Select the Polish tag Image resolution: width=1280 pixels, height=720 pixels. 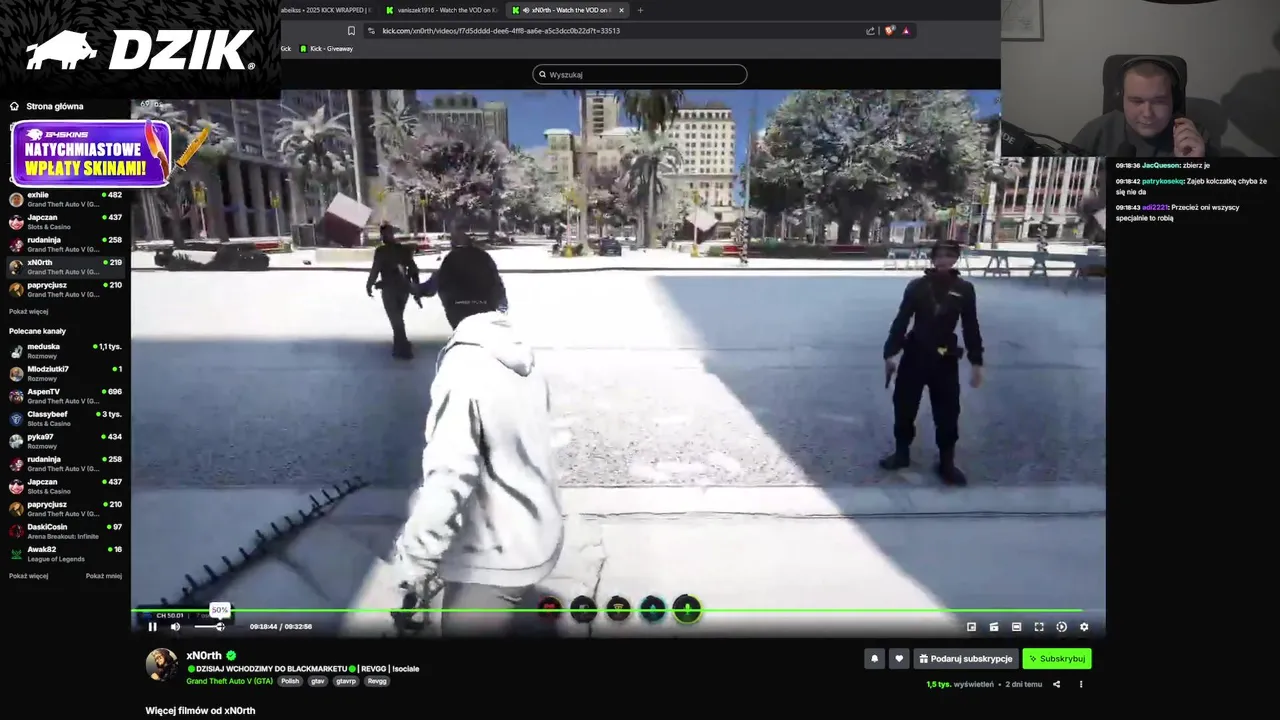point(290,681)
